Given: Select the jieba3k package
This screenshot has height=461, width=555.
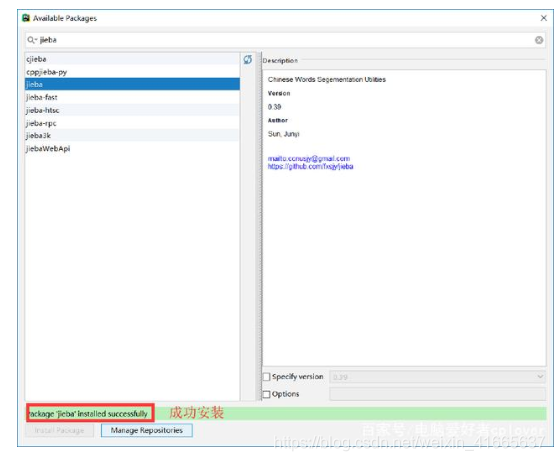Looking at the screenshot, I should (x=132, y=136).
